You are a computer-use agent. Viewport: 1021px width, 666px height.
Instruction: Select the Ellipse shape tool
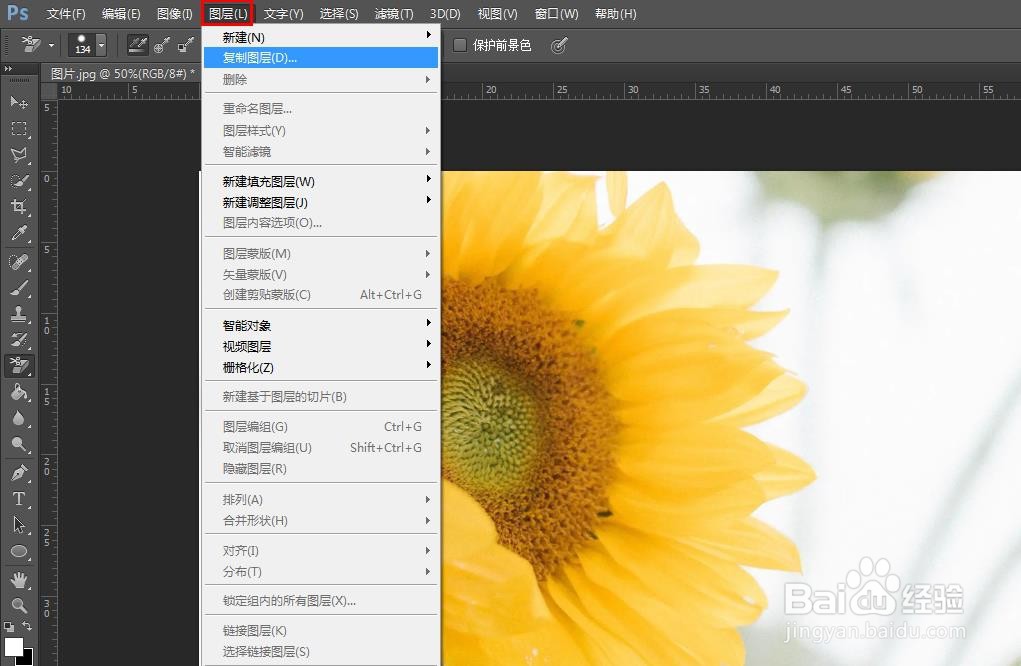click(x=19, y=551)
